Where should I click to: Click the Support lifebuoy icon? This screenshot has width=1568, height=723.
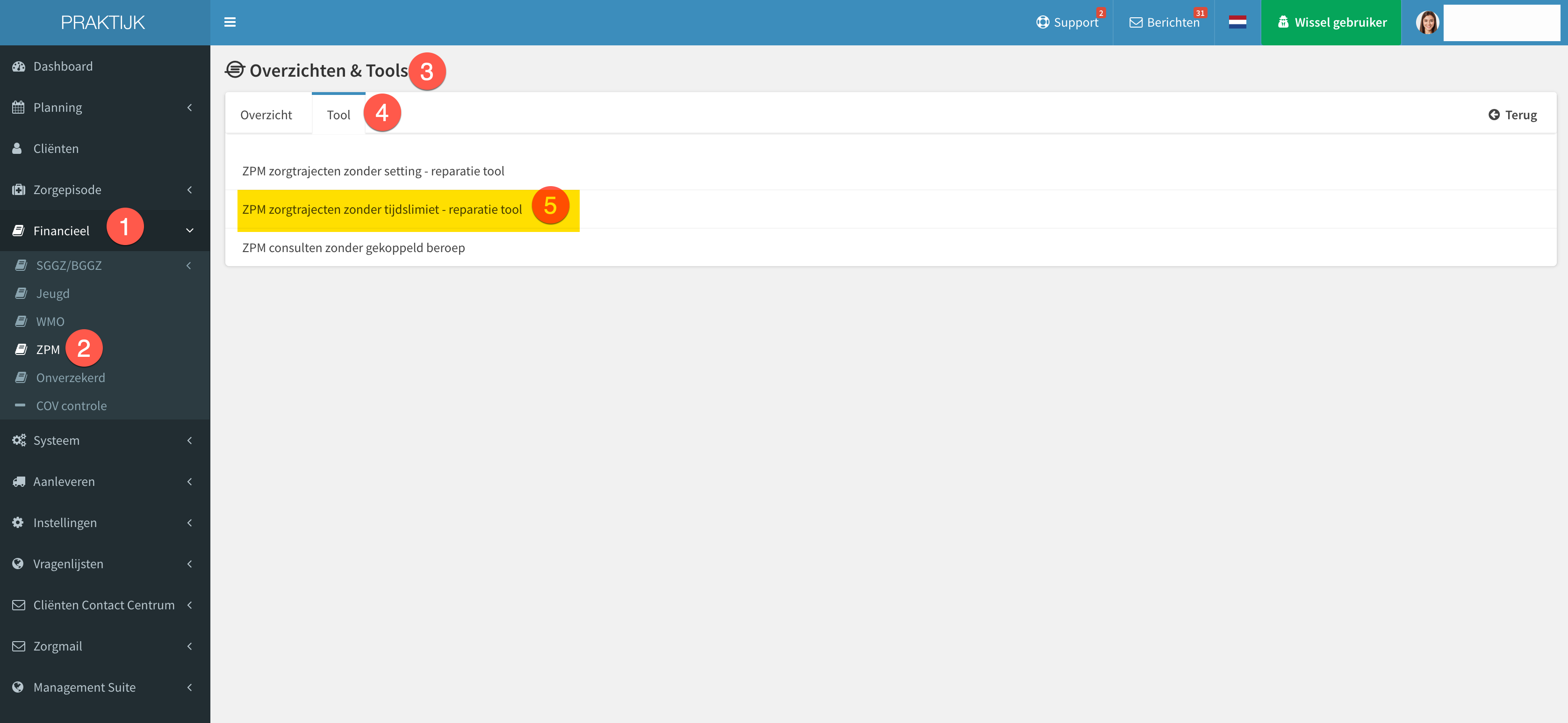pos(1043,22)
